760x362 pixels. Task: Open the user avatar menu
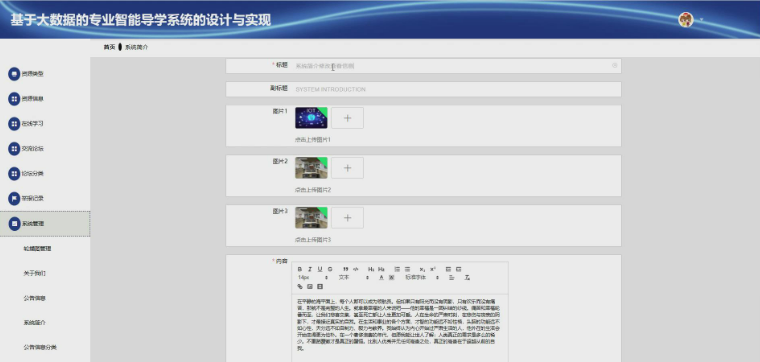pyautogui.click(x=685, y=20)
